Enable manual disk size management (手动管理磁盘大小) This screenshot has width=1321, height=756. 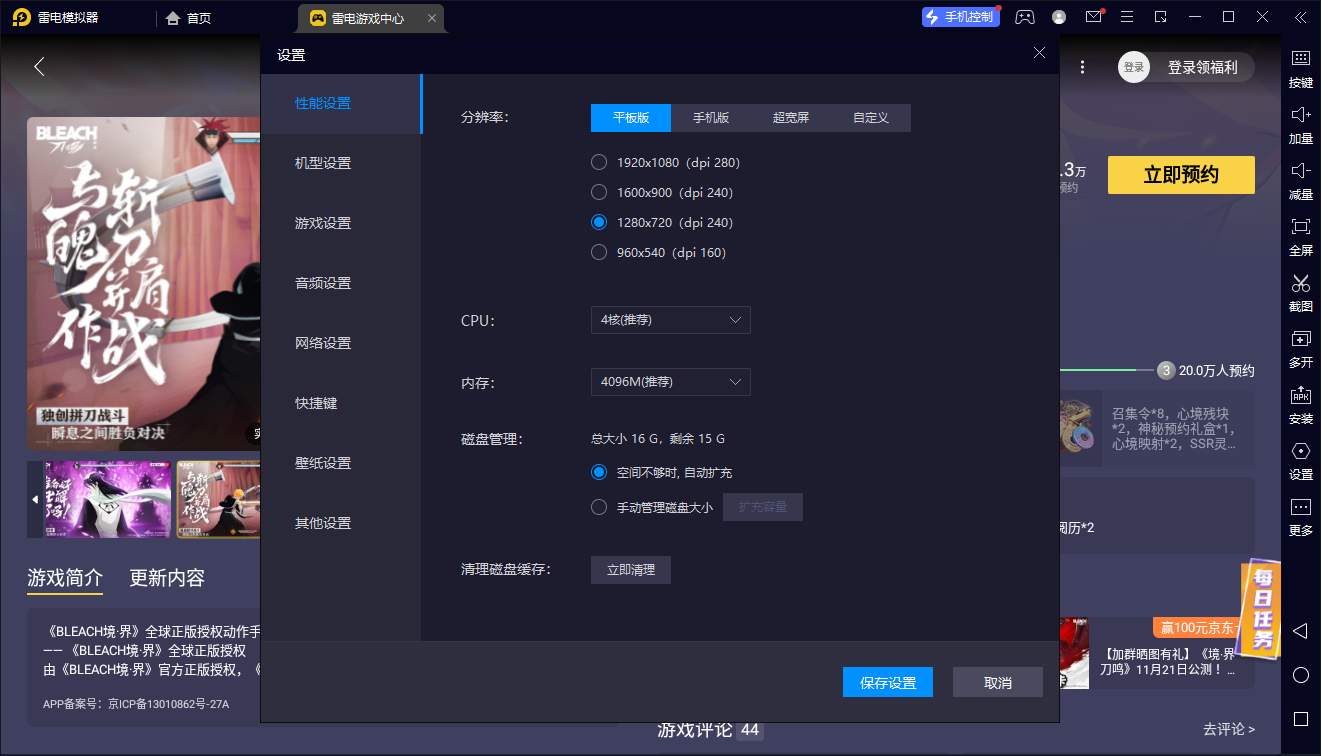(598, 506)
